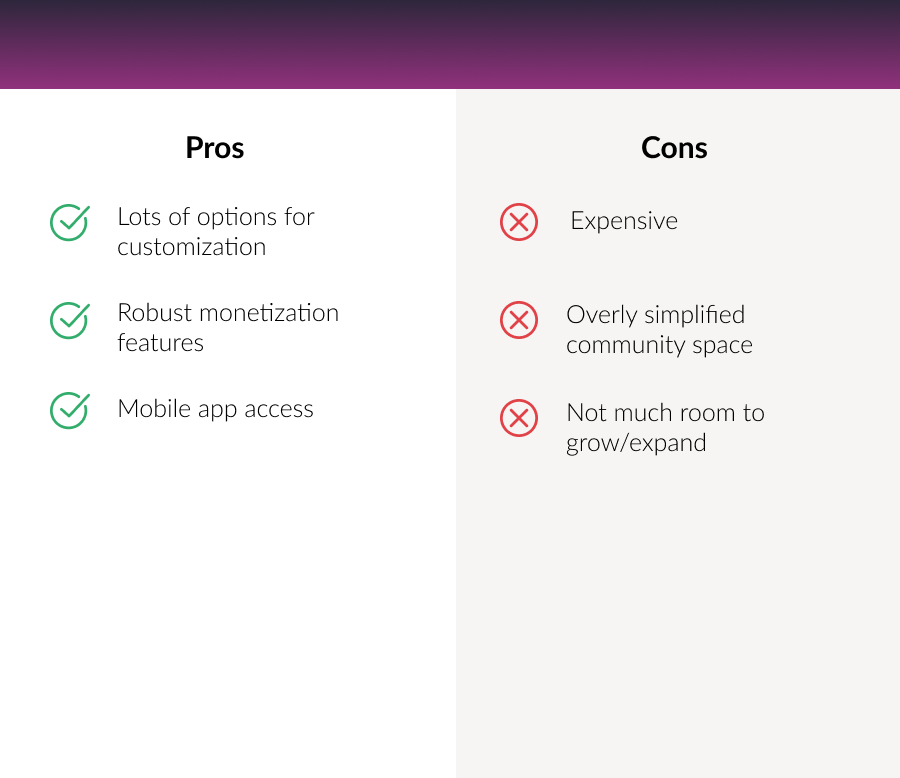Image resolution: width=900 pixels, height=778 pixels.
Task: Click the checkmark next to Robust monetization
Action: coord(69,319)
